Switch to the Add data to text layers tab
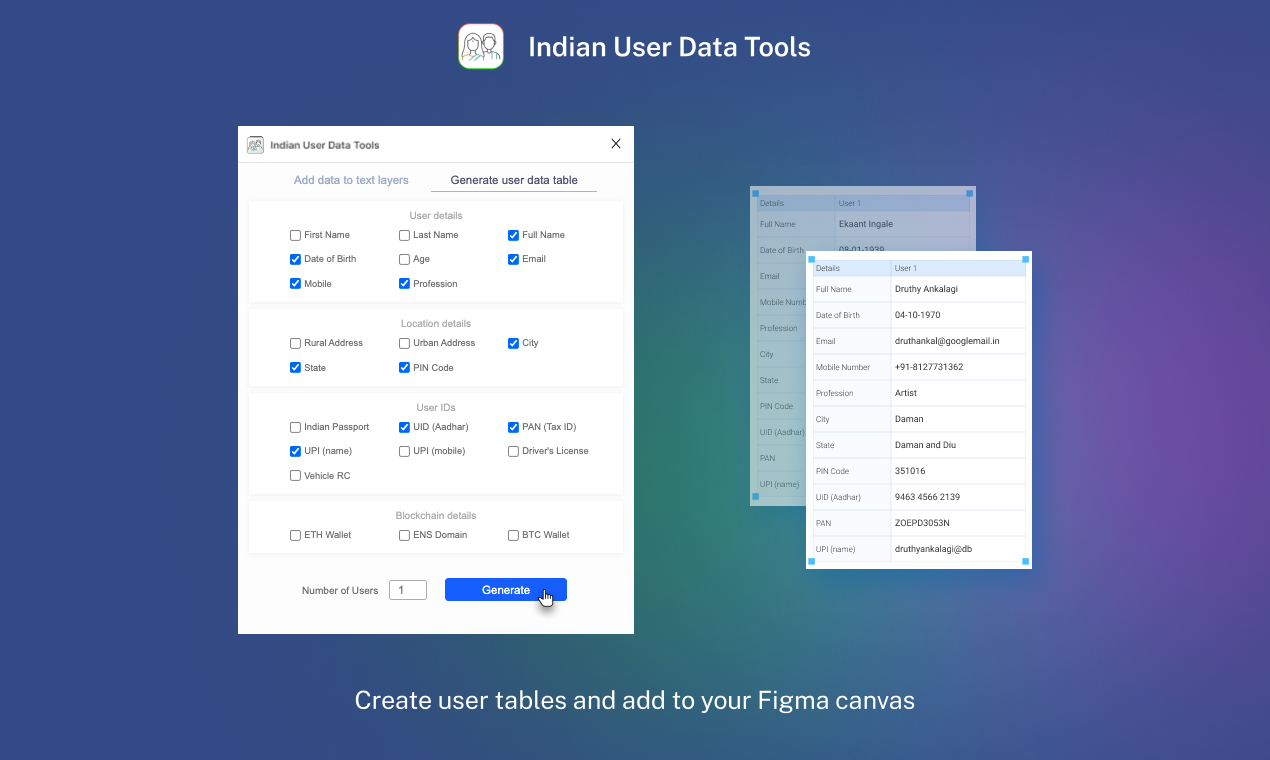 351,180
